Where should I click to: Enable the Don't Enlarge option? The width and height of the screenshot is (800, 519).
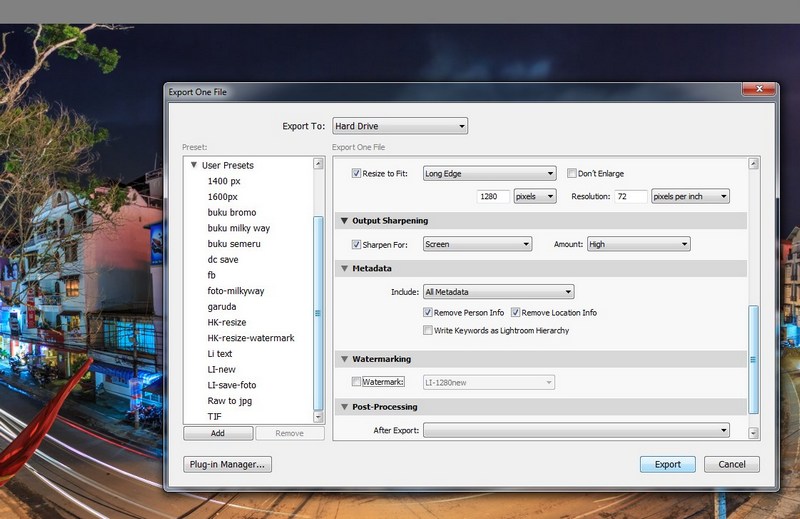point(572,173)
